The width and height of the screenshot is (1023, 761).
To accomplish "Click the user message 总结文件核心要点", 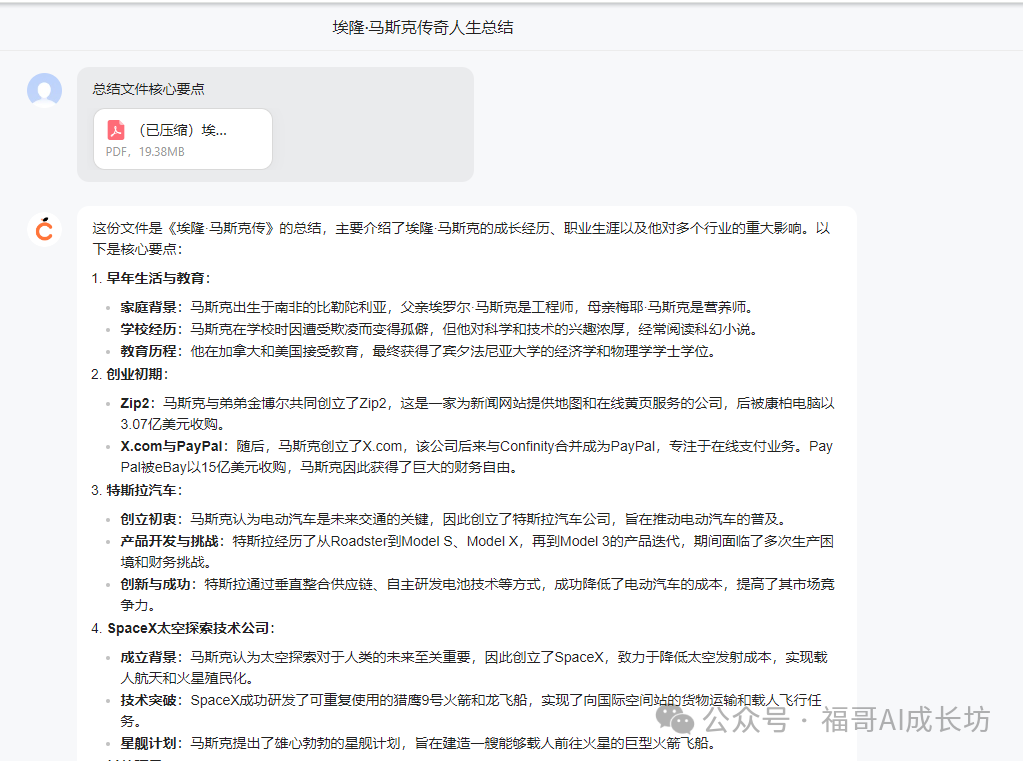I will coord(149,89).
